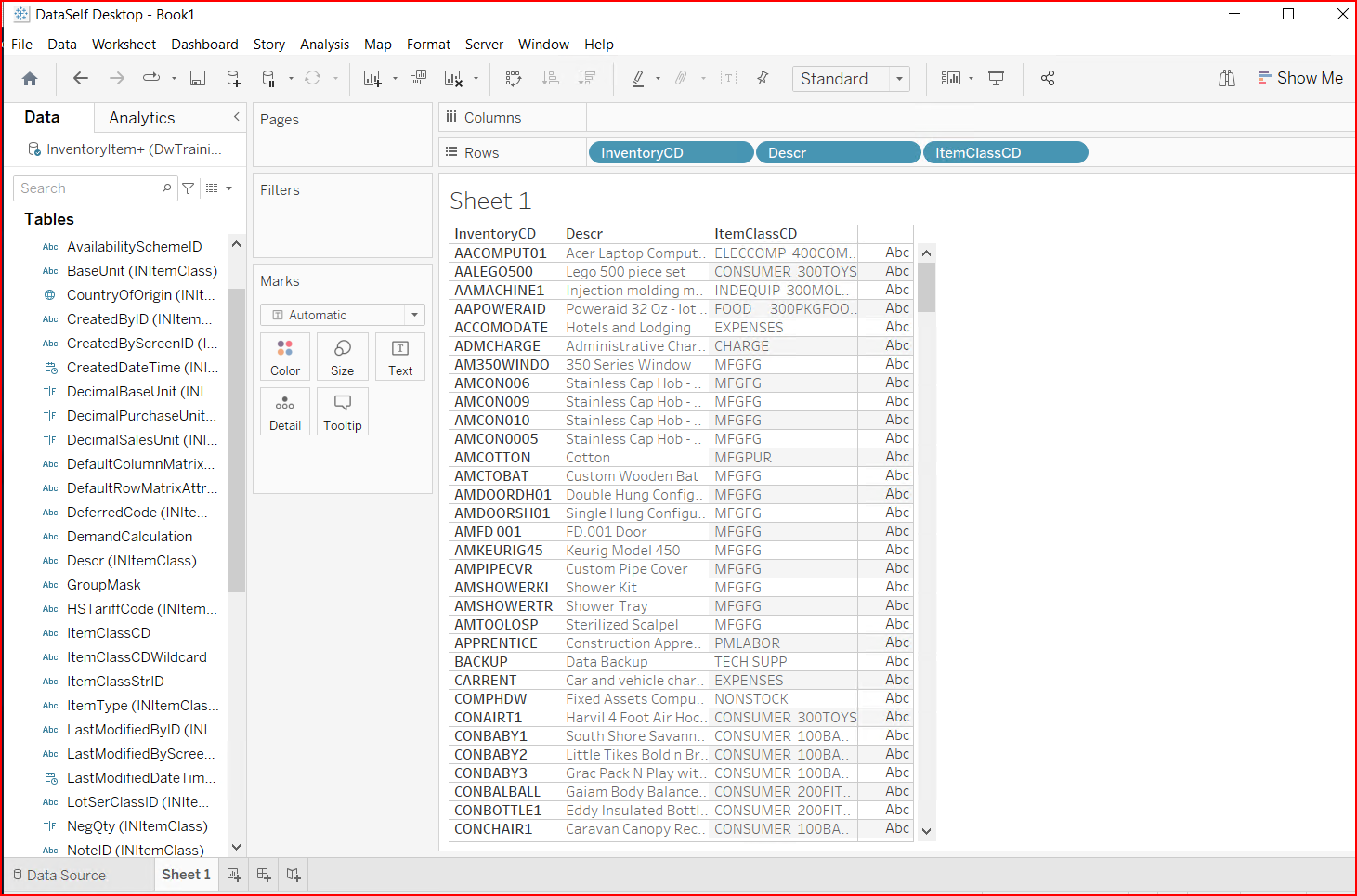Open the Automatic mark type dropdown
Screen dimensions: 1357x896
(413, 315)
